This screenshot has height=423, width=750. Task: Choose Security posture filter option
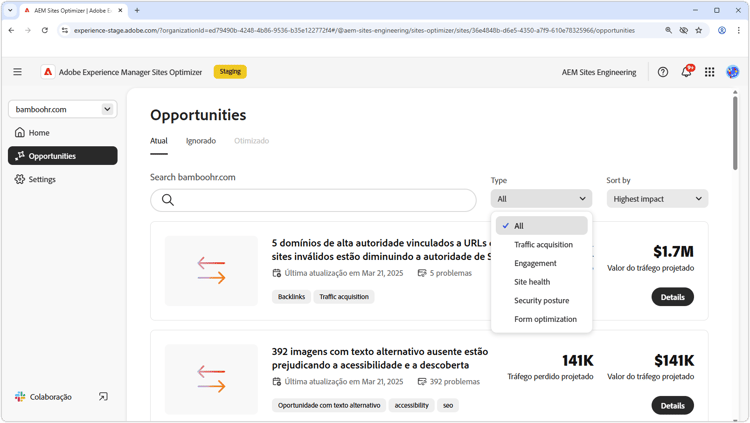point(541,301)
